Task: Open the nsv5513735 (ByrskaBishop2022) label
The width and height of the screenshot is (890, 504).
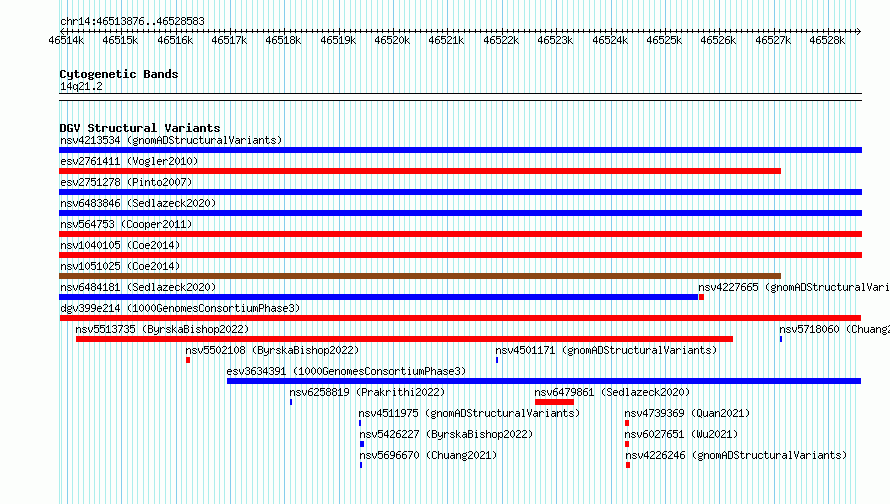Action: (162, 329)
